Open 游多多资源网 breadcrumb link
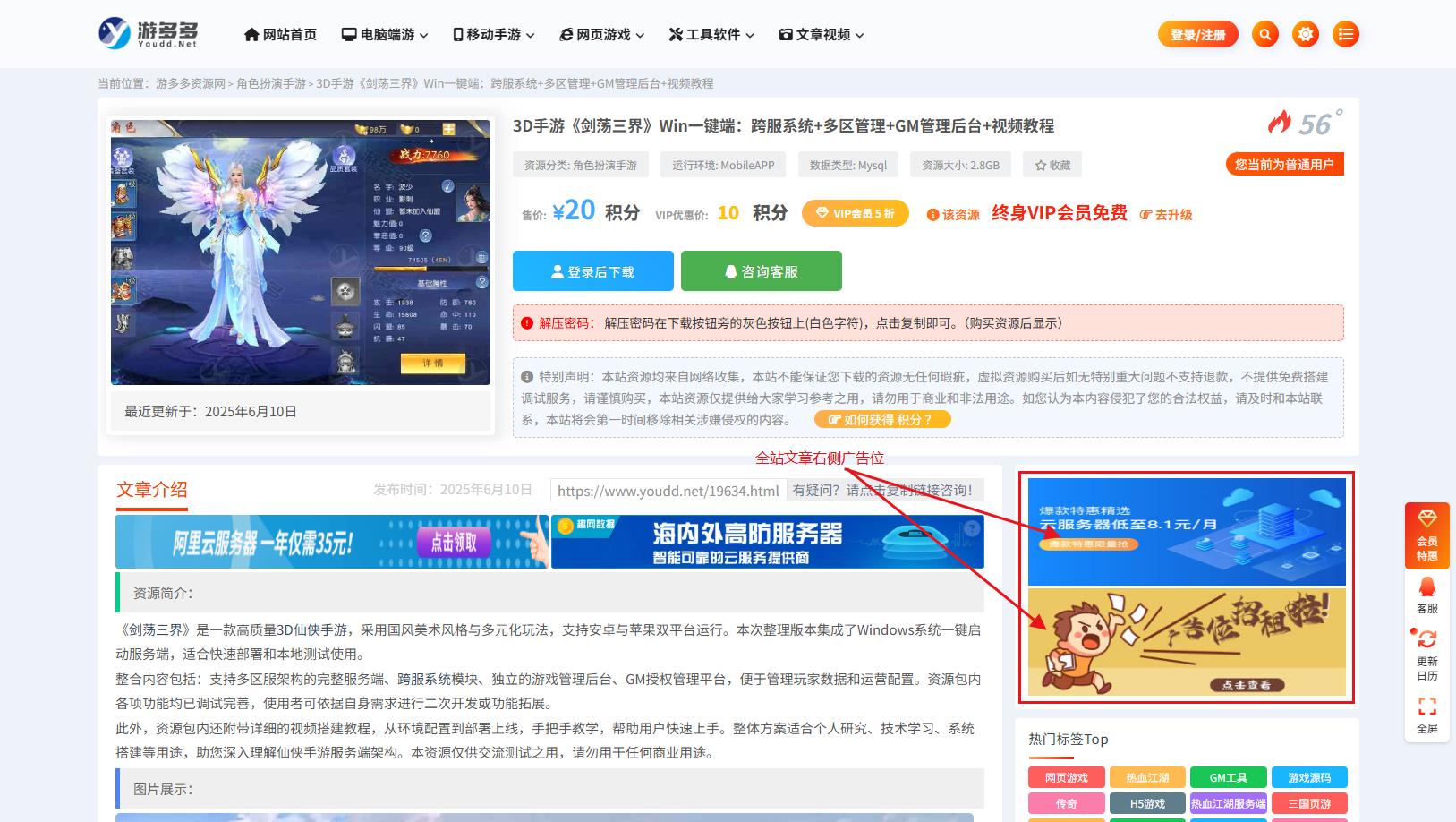 point(191,83)
